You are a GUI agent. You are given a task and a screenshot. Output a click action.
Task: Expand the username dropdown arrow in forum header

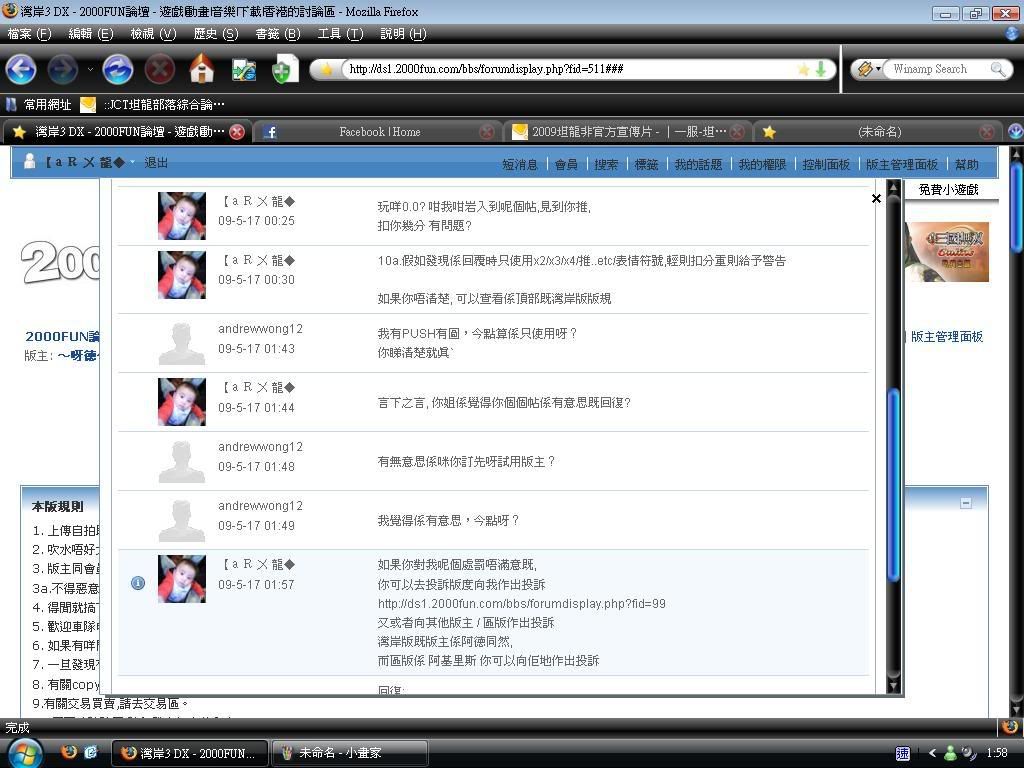(131, 163)
